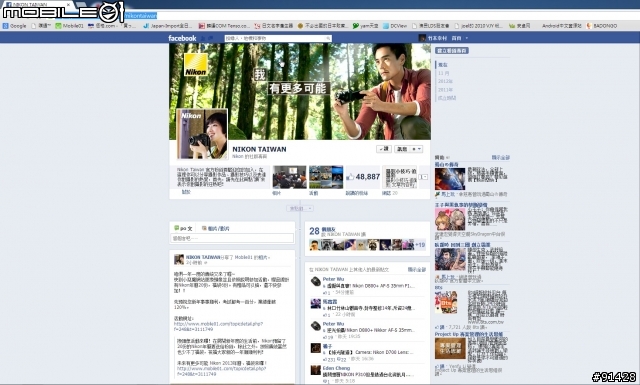Click the write-something composer text box
The width and height of the screenshot is (640, 385).
232,238
